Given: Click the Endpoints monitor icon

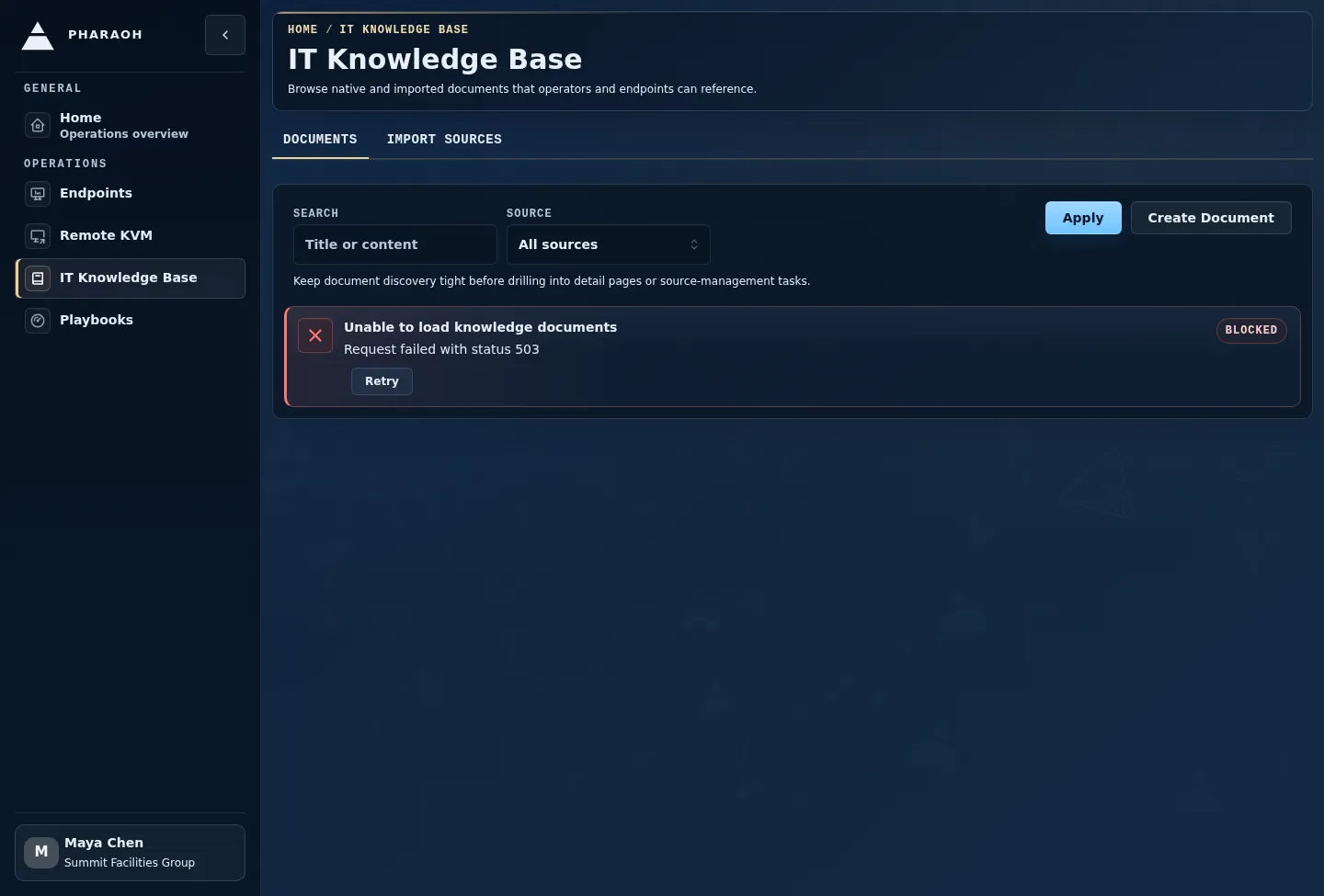Looking at the screenshot, I should click(38, 193).
